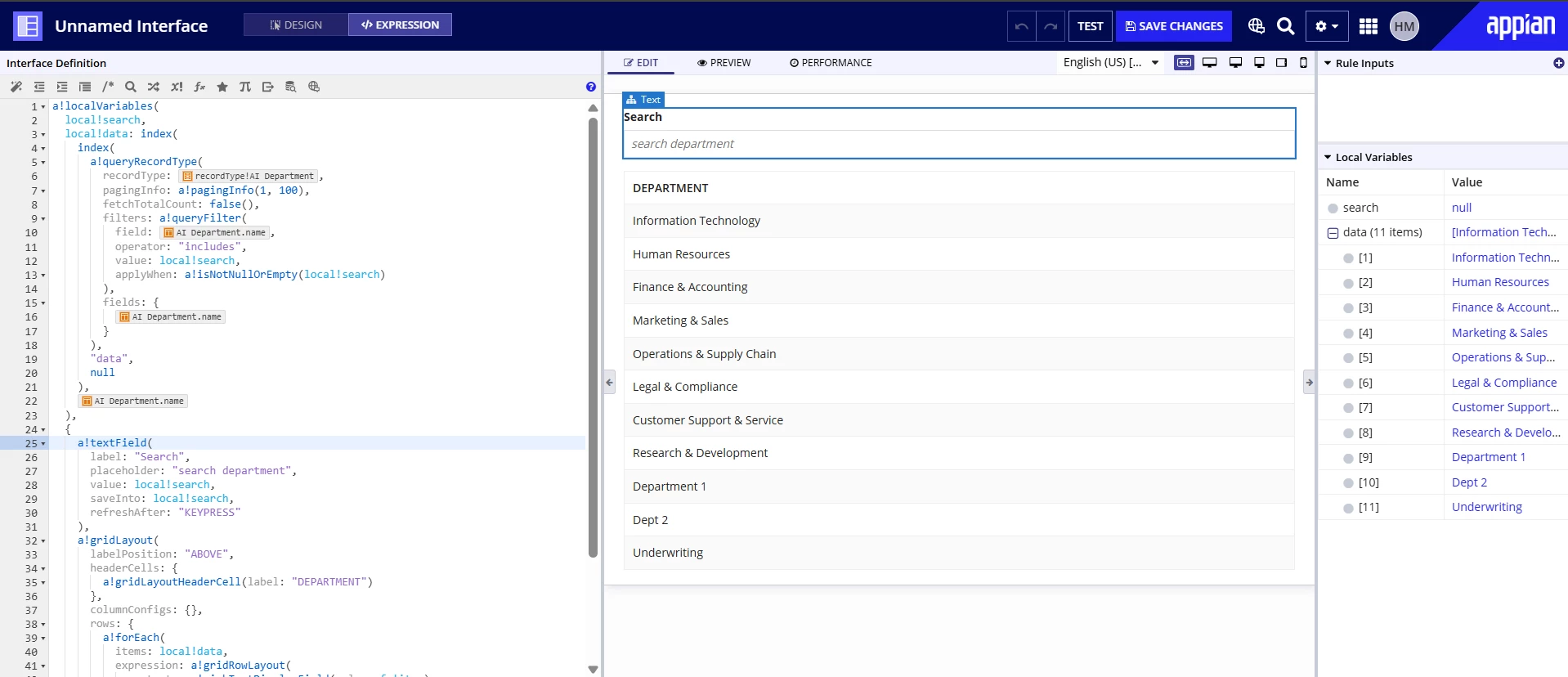Click the indent code icon
The height and width of the screenshot is (677, 1568).
(62, 87)
